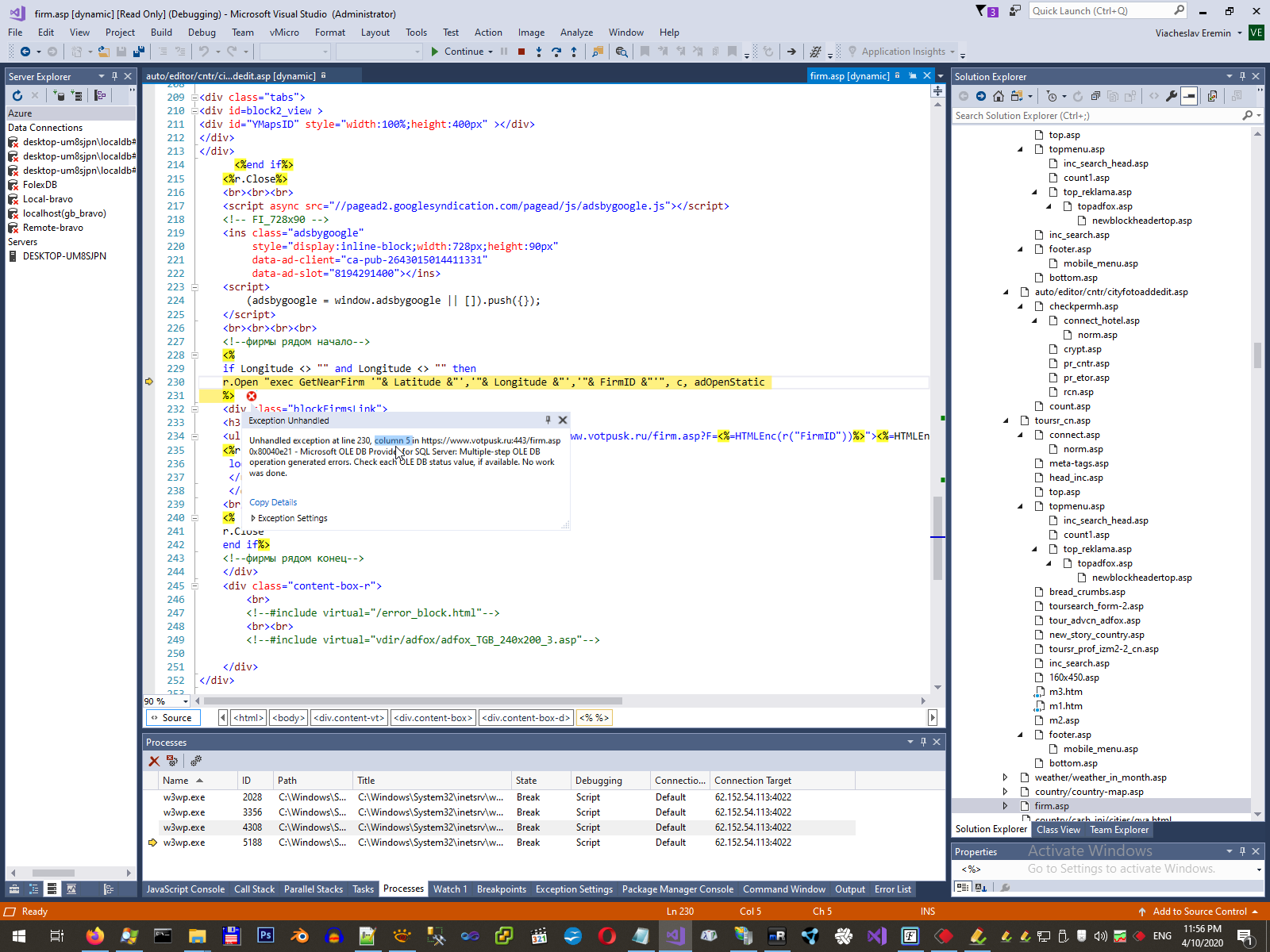Click Solution Explorer Home icon
1270x952 pixels.
pyautogui.click(x=999, y=96)
